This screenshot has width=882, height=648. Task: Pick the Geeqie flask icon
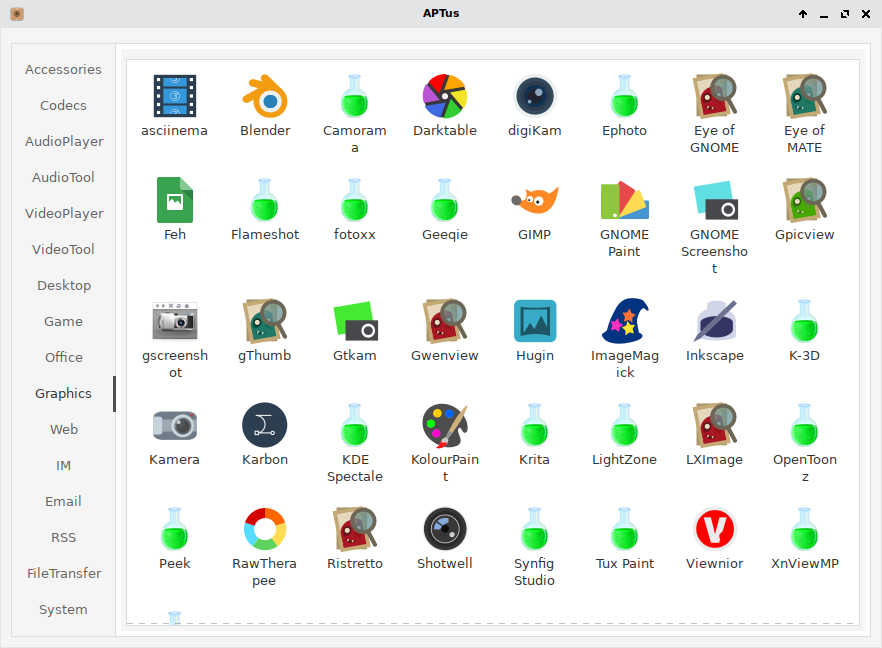[444, 200]
